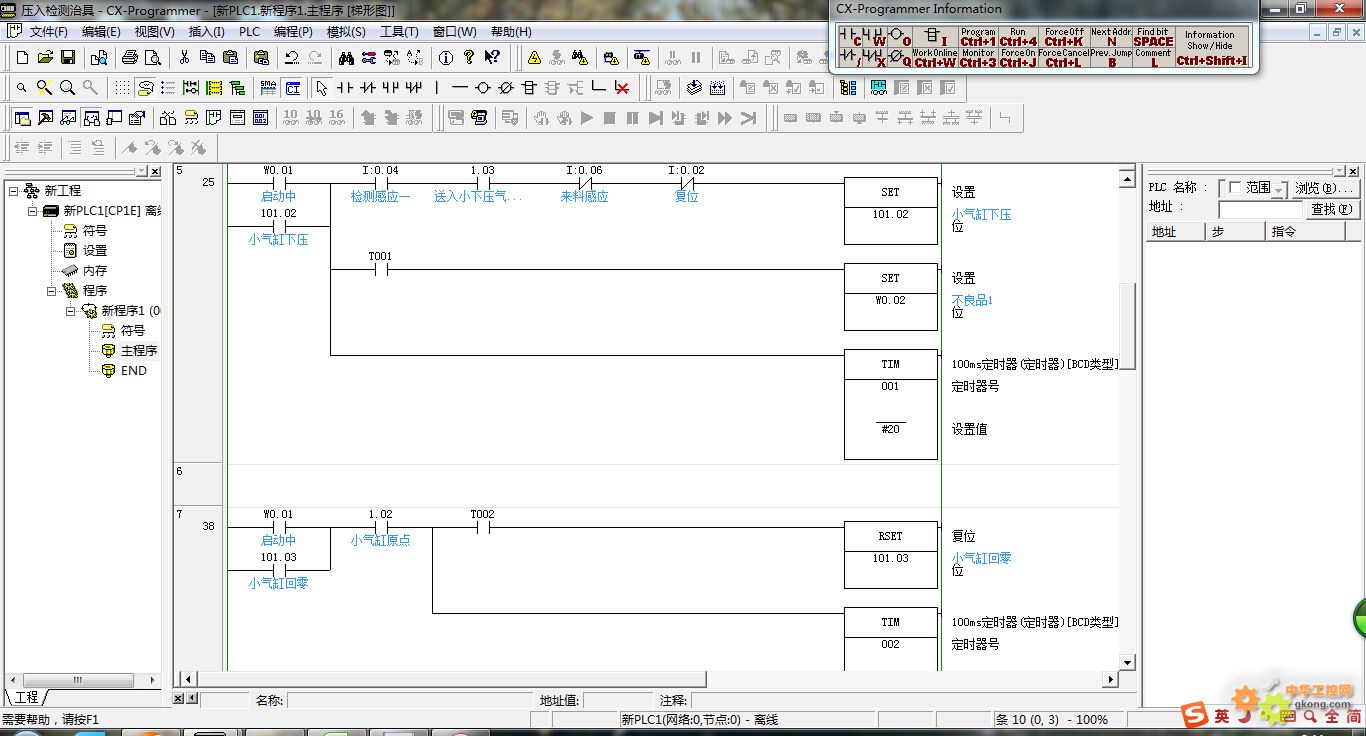Draw a new horizontal line

pyautogui.click(x=460, y=88)
